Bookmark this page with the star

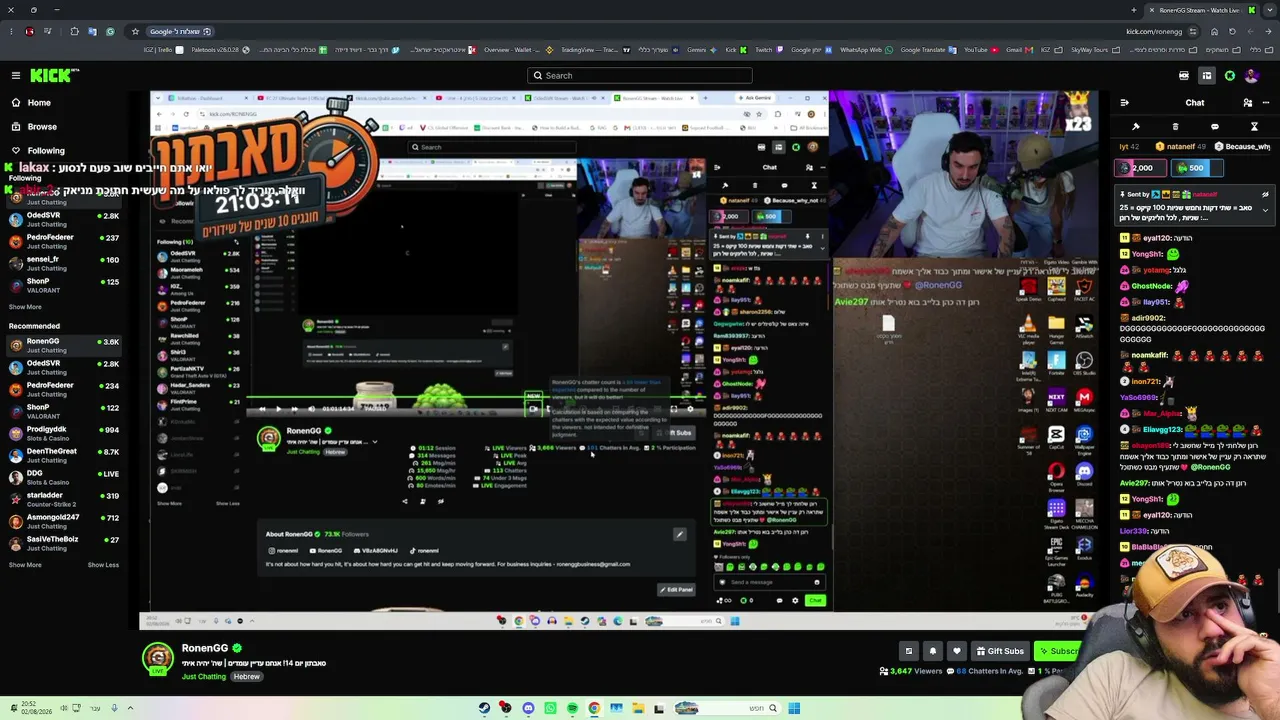135,31
